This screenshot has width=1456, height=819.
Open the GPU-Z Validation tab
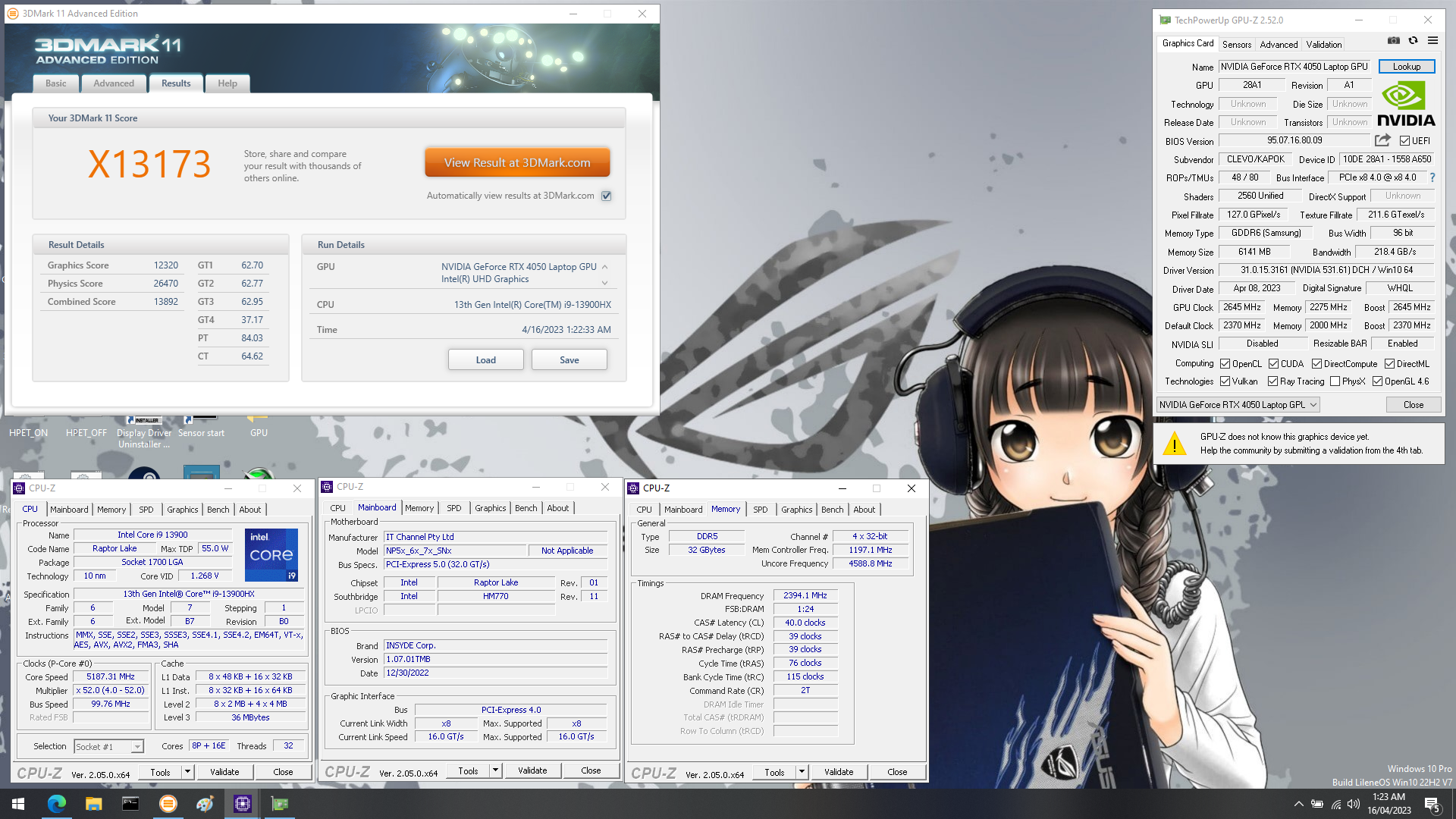[x=1324, y=45]
